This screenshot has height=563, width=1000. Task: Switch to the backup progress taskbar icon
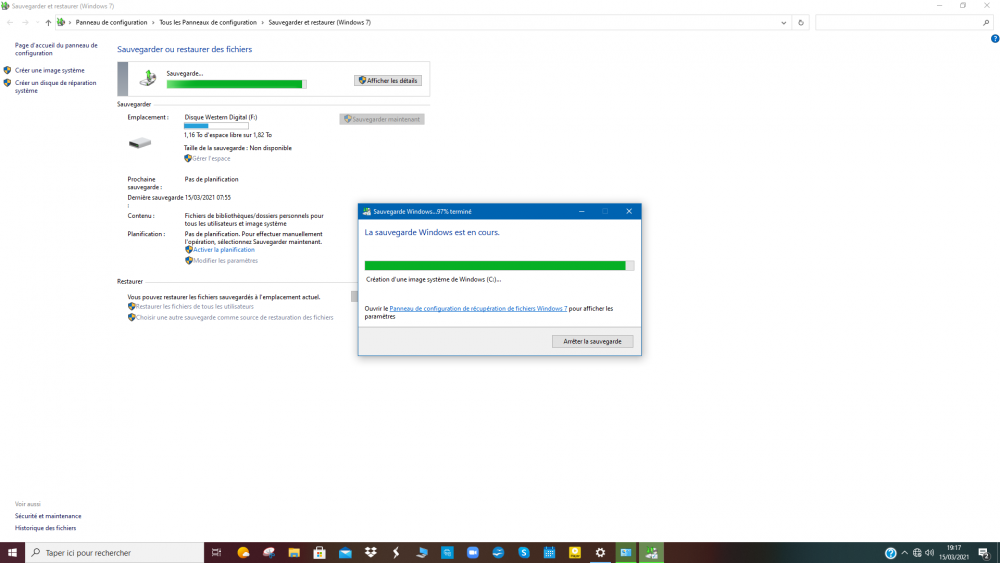click(x=651, y=553)
